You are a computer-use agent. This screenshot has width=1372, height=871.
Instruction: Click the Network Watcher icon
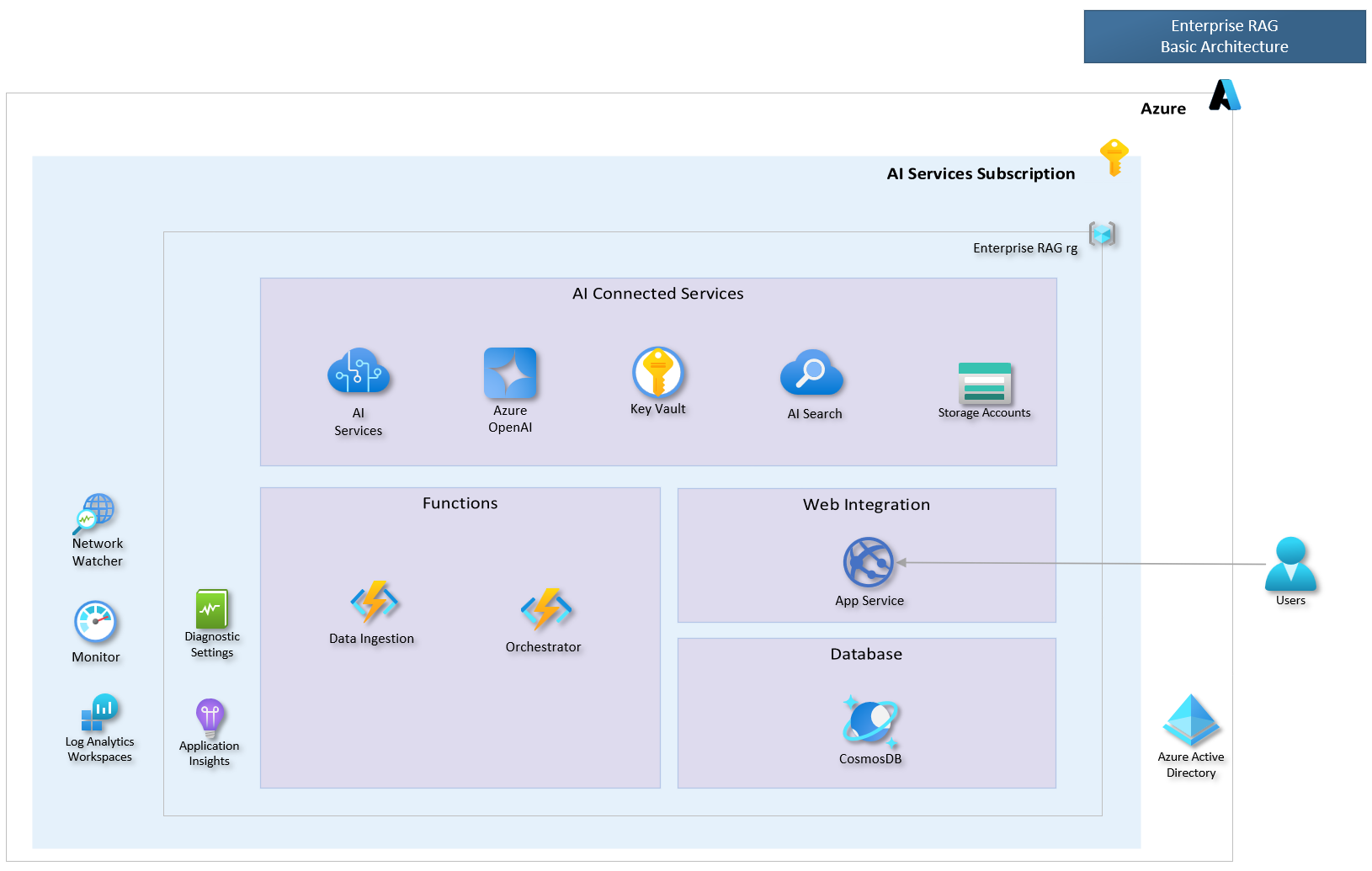tap(94, 514)
